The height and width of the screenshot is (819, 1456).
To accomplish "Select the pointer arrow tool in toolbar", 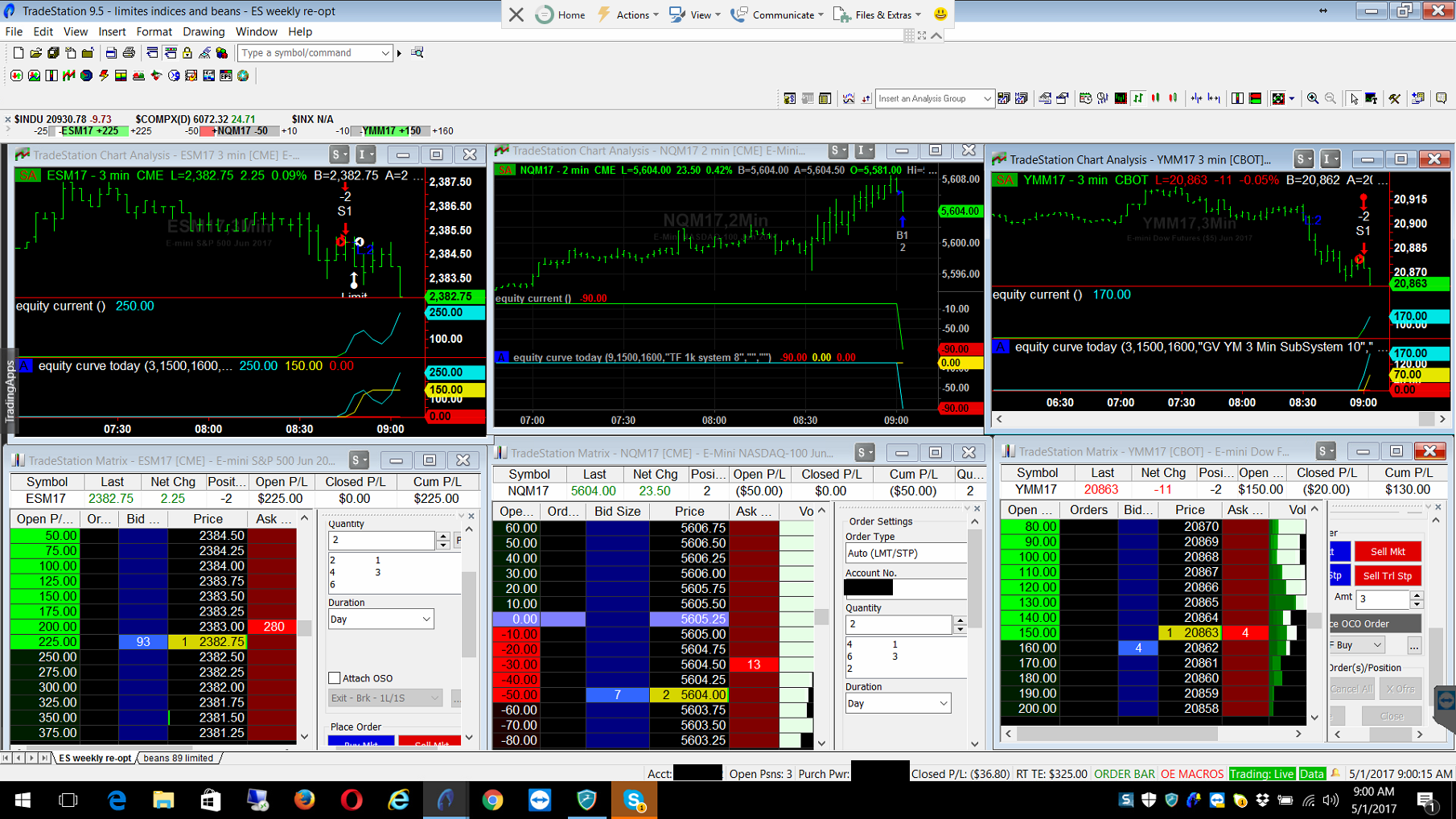I will click(1354, 98).
